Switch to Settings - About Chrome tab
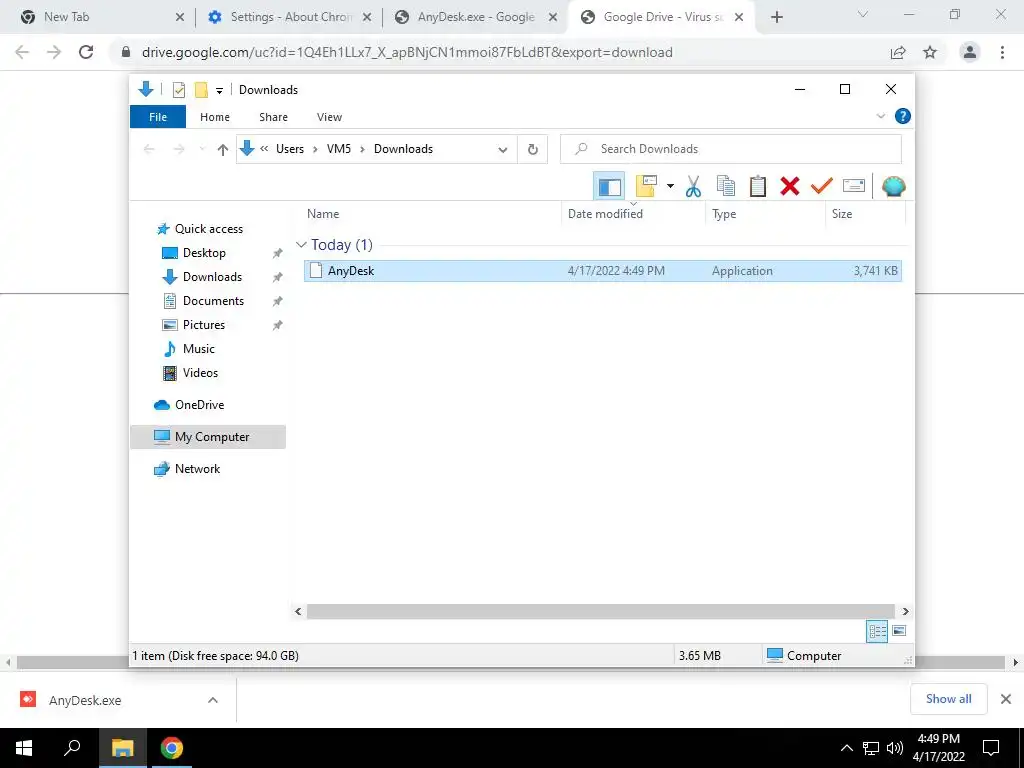 pos(289,17)
